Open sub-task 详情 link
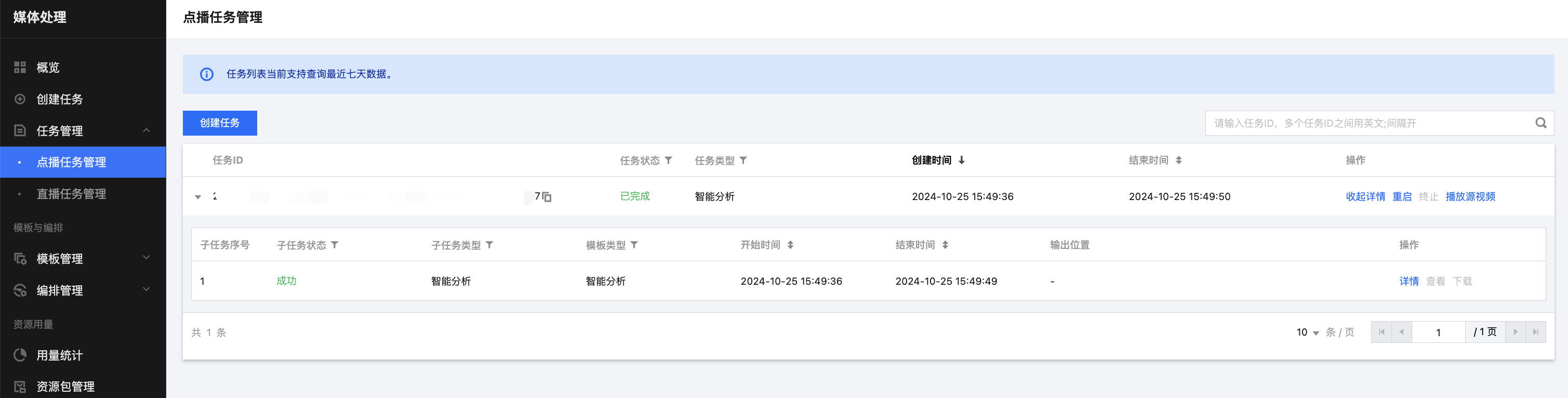The image size is (1568, 398). tap(1408, 281)
